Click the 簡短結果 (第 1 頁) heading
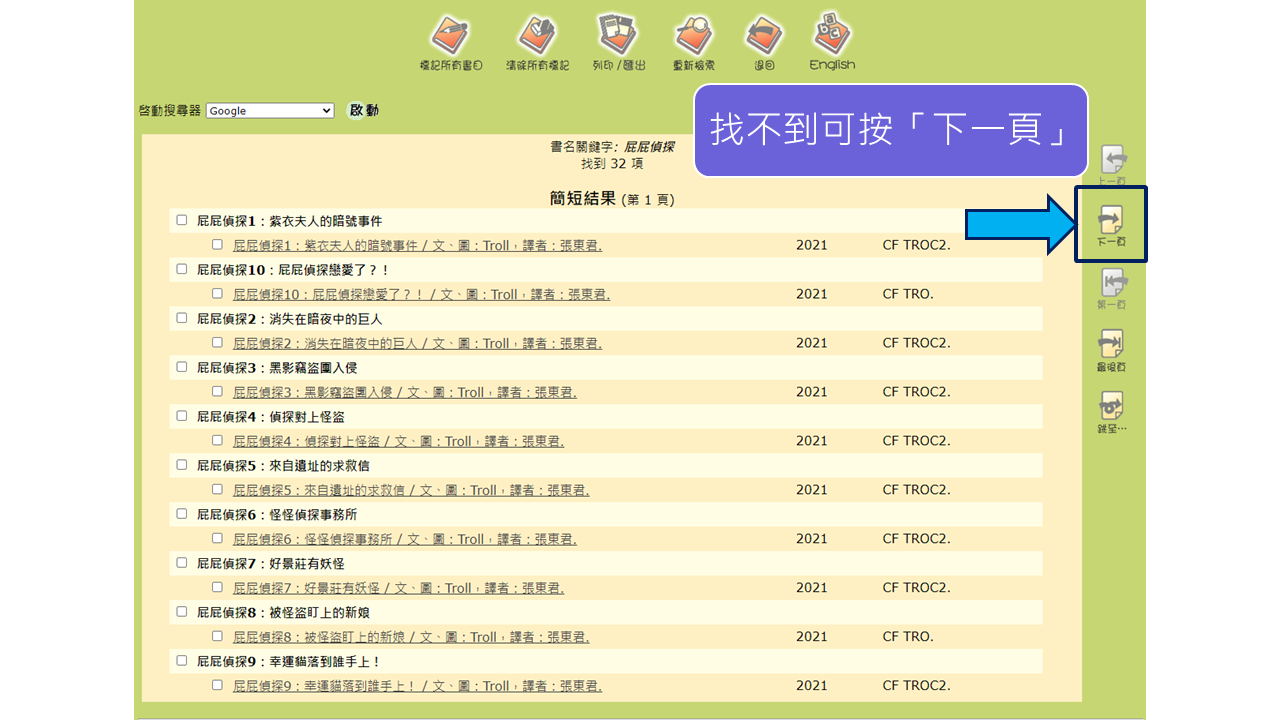Viewport: 1280px width, 720px height. (x=612, y=198)
